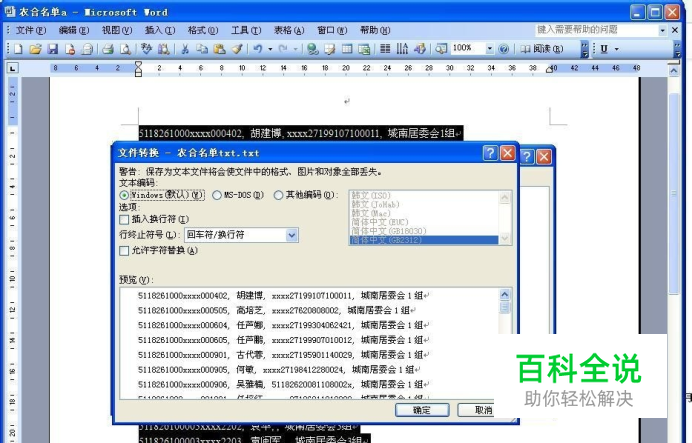Viewport: 692px width, 443px height.
Task: Click the Columns icon in the toolbar
Action: click(x=385, y=49)
